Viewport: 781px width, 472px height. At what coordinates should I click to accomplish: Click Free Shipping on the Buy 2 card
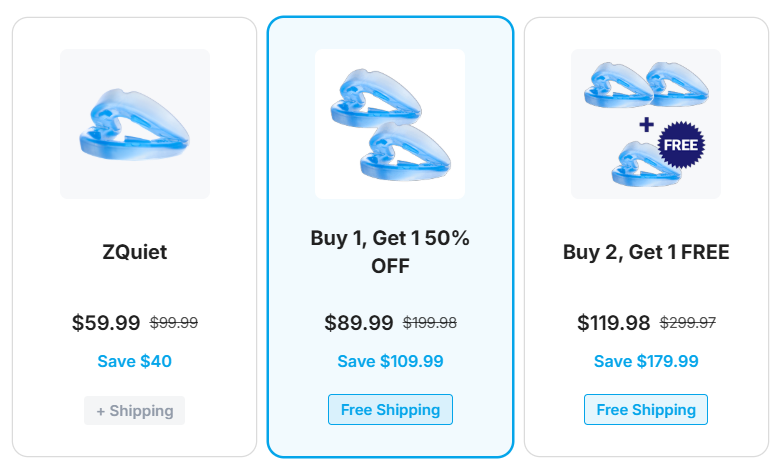(x=646, y=410)
